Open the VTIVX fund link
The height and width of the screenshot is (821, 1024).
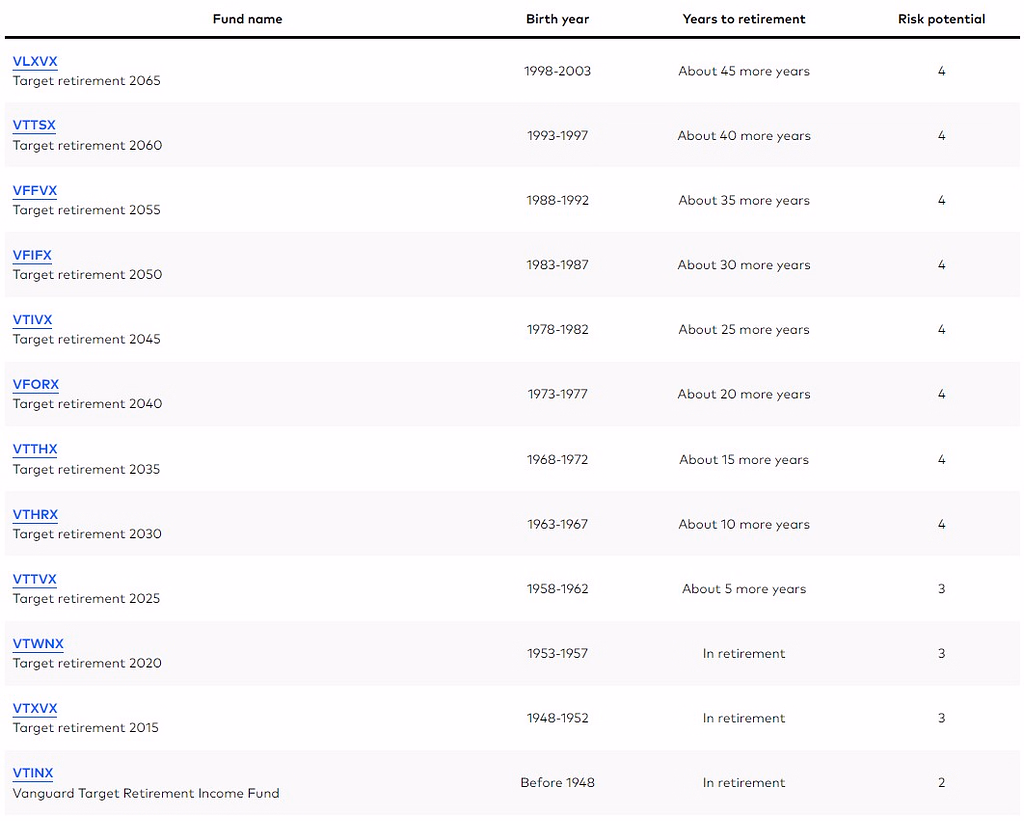pyautogui.click(x=33, y=320)
